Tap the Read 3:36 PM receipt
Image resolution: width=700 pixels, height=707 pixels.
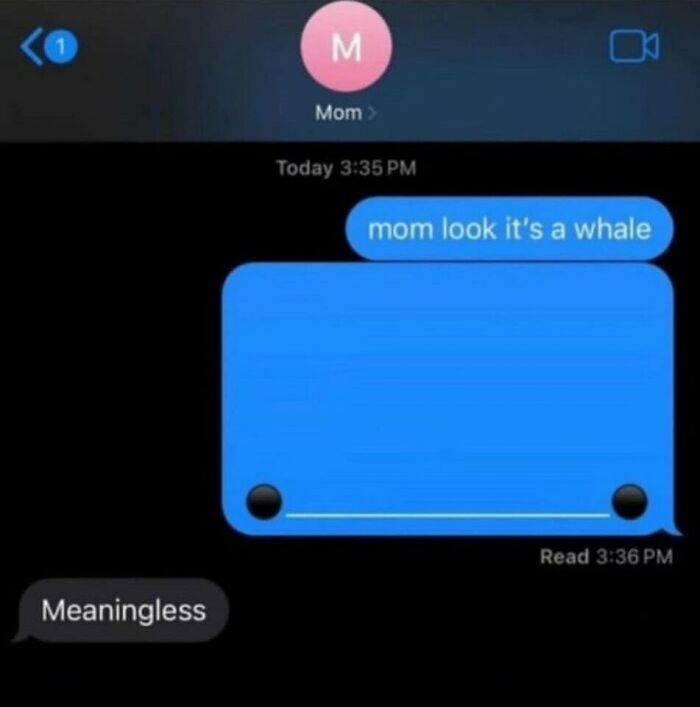606,556
